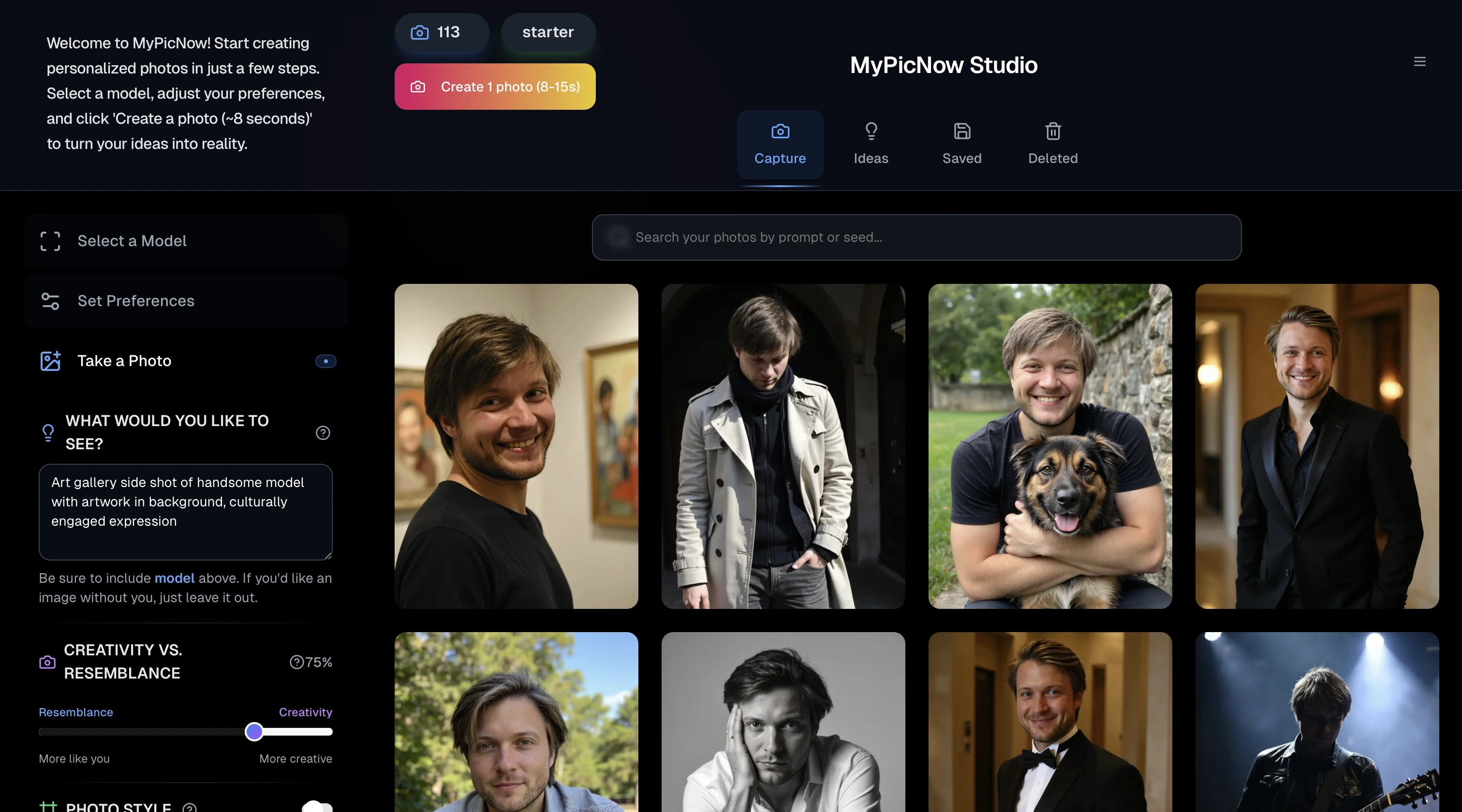Open the Ideas lightbulb panel

pyautogui.click(x=871, y=131)
